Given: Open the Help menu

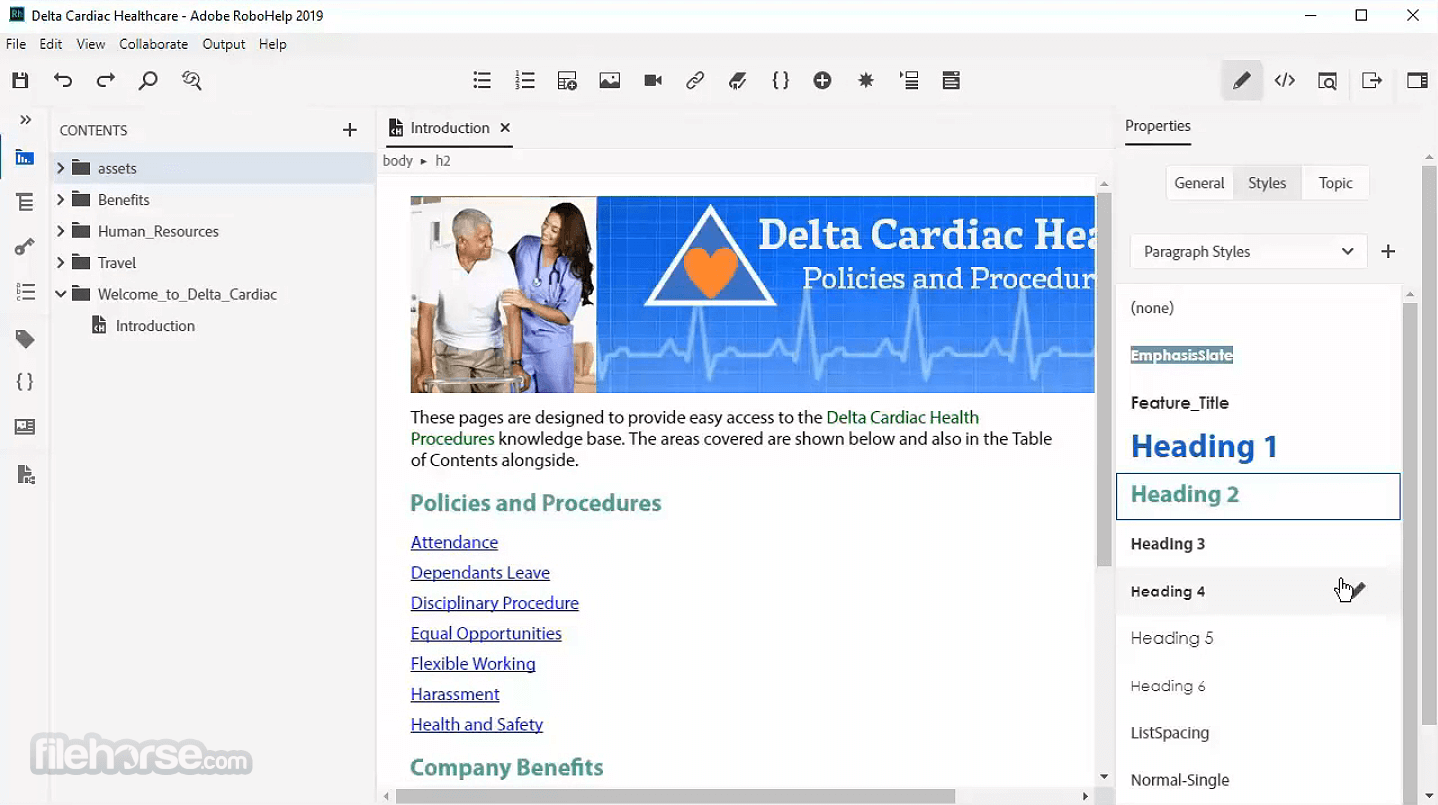Looking at the screenshot, I should 273,44.
